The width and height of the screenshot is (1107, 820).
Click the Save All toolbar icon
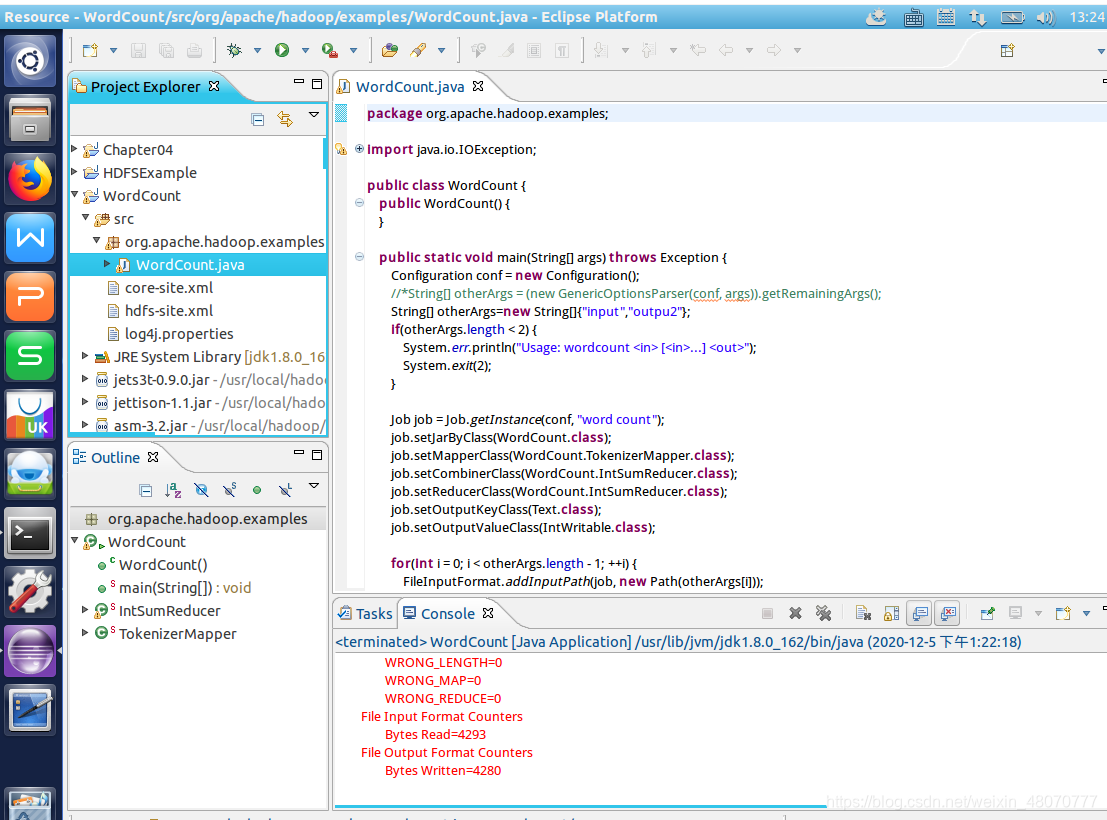click(x=167, y=50)
